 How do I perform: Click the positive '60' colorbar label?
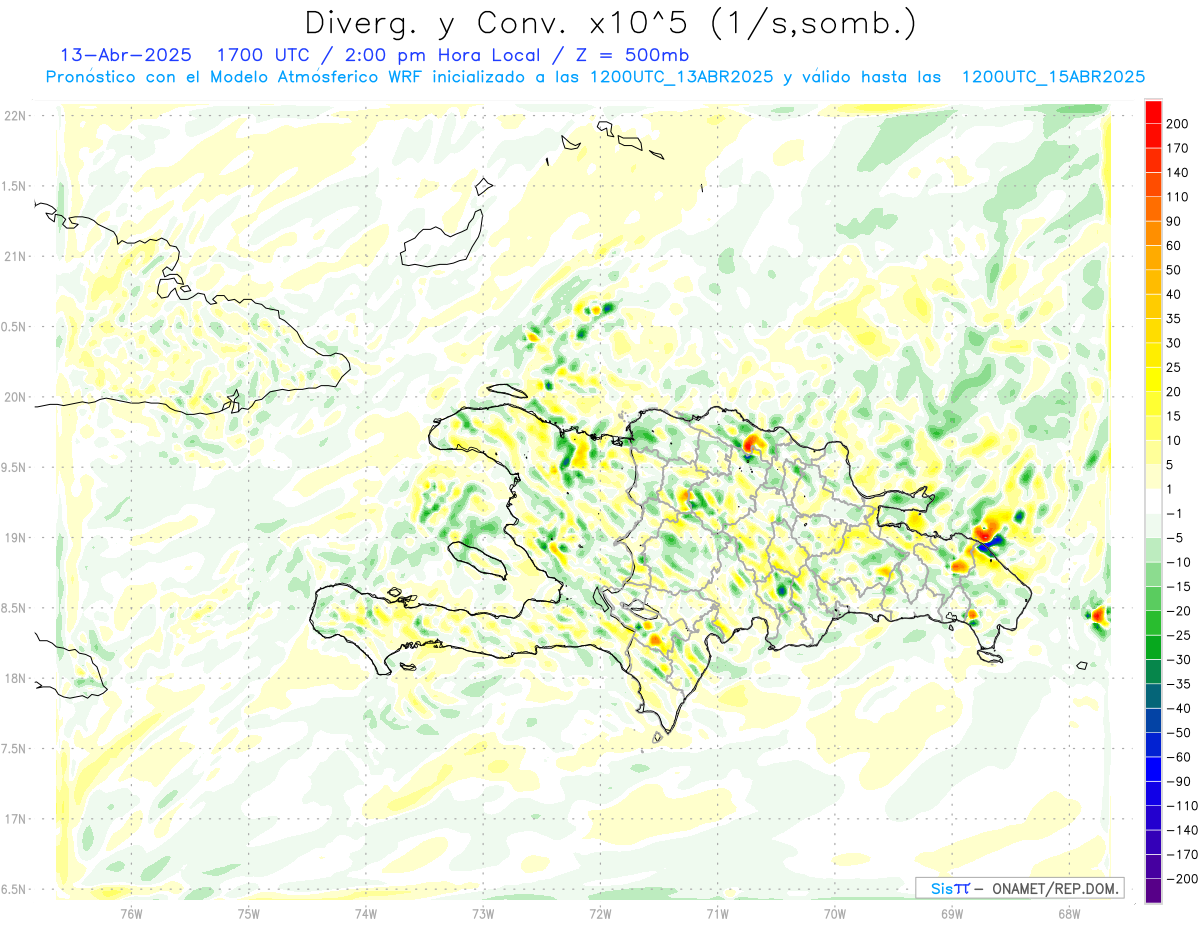point(1174,246)
